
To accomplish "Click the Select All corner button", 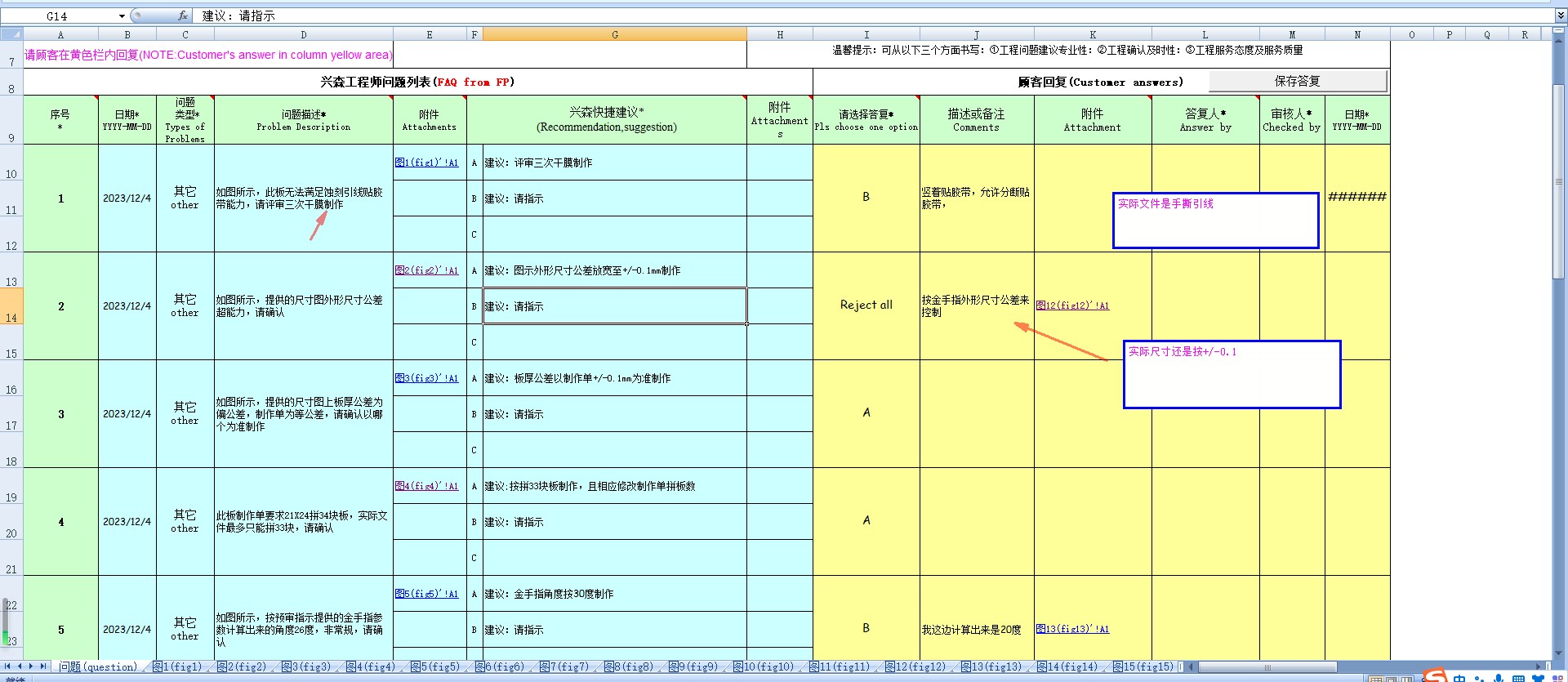I will point(11,33).
